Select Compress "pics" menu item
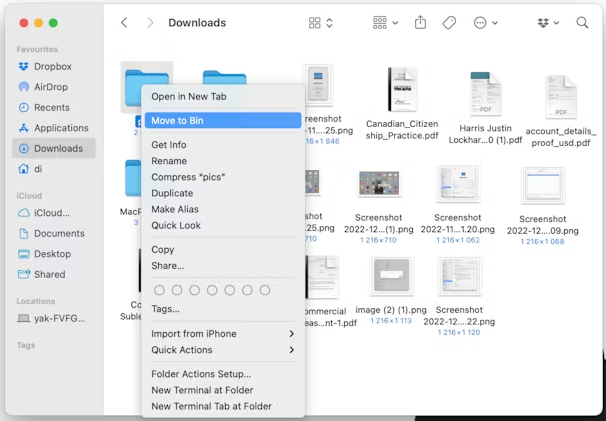Viewport: 606px width, 421px height. [188, 177]
